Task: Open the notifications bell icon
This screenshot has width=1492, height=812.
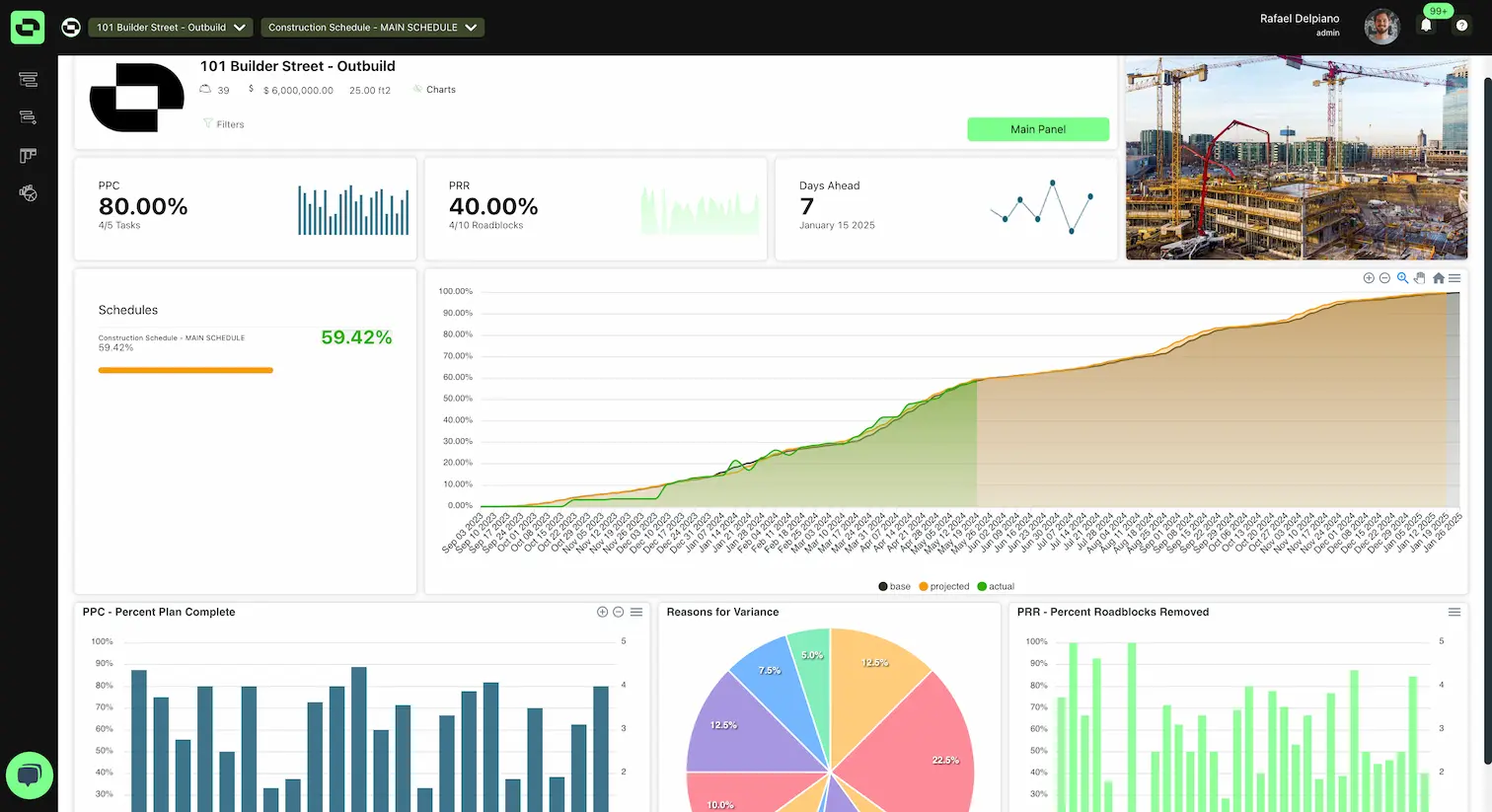Action: point(1426,26)
